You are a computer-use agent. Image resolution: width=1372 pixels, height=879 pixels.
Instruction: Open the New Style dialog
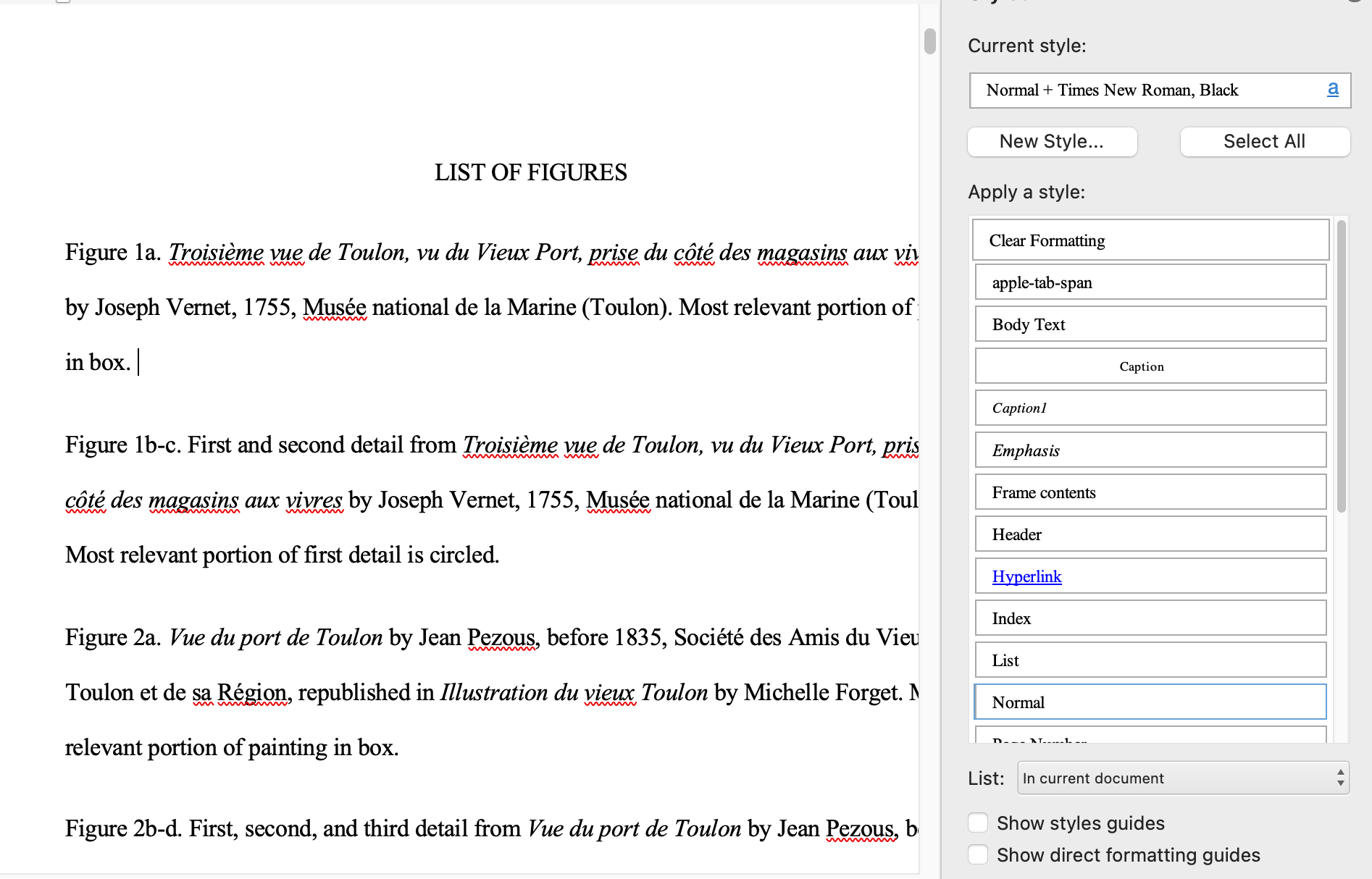[x=1052, y=141]
